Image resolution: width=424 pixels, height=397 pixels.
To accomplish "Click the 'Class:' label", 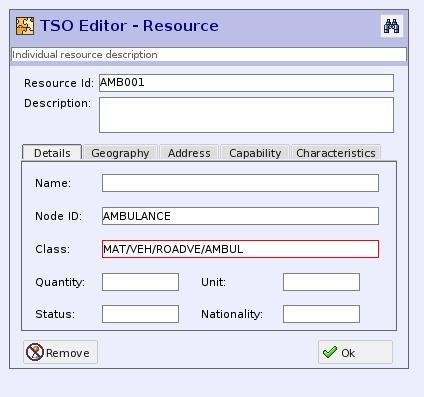I will pyautogui.click(x=53, y=249).
